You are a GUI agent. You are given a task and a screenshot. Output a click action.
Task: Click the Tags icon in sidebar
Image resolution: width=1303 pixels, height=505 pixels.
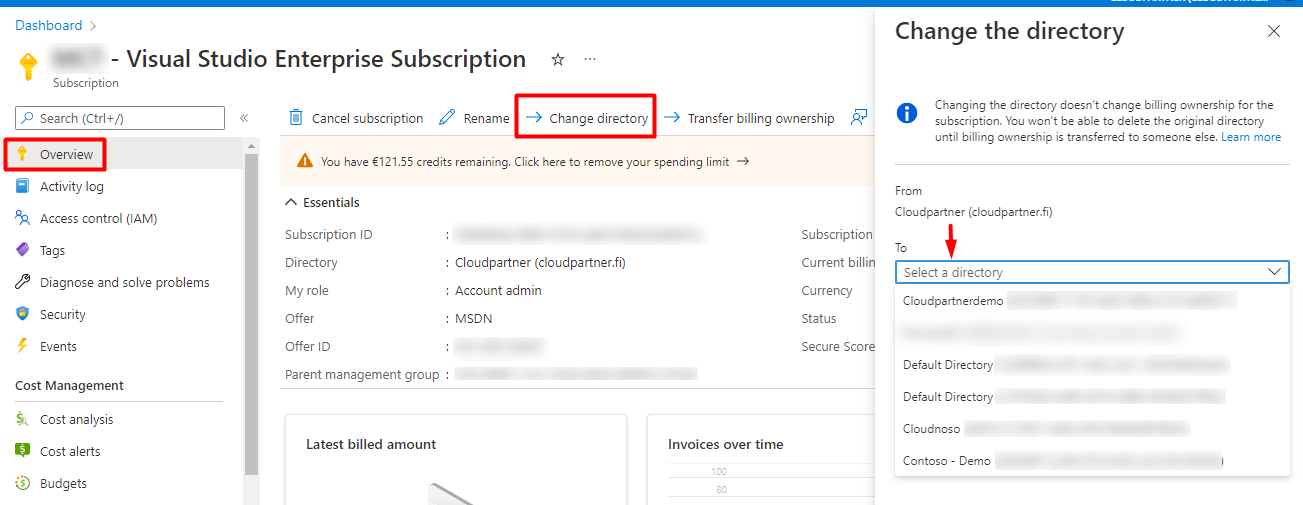(x=23, y=251)
